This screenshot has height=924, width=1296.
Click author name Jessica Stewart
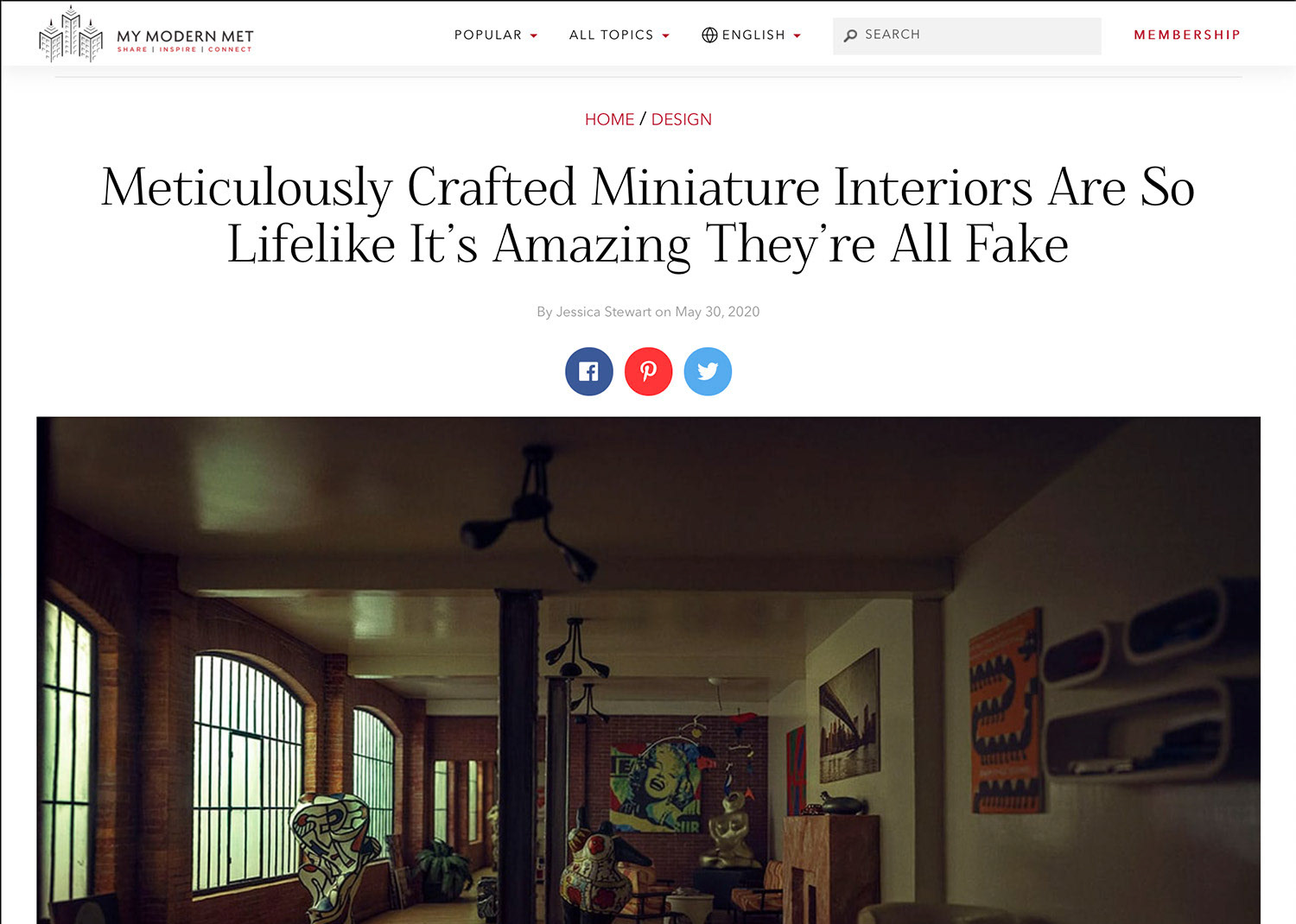(603, 312)
